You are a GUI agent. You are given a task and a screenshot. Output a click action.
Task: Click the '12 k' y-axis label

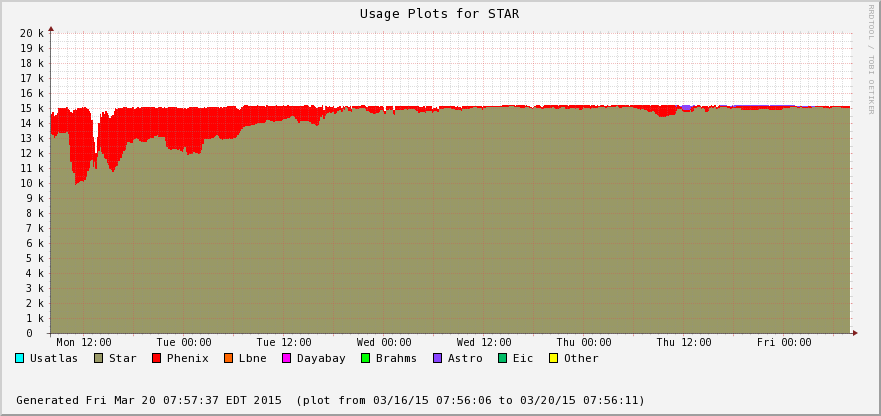click(x=32, y=153)
